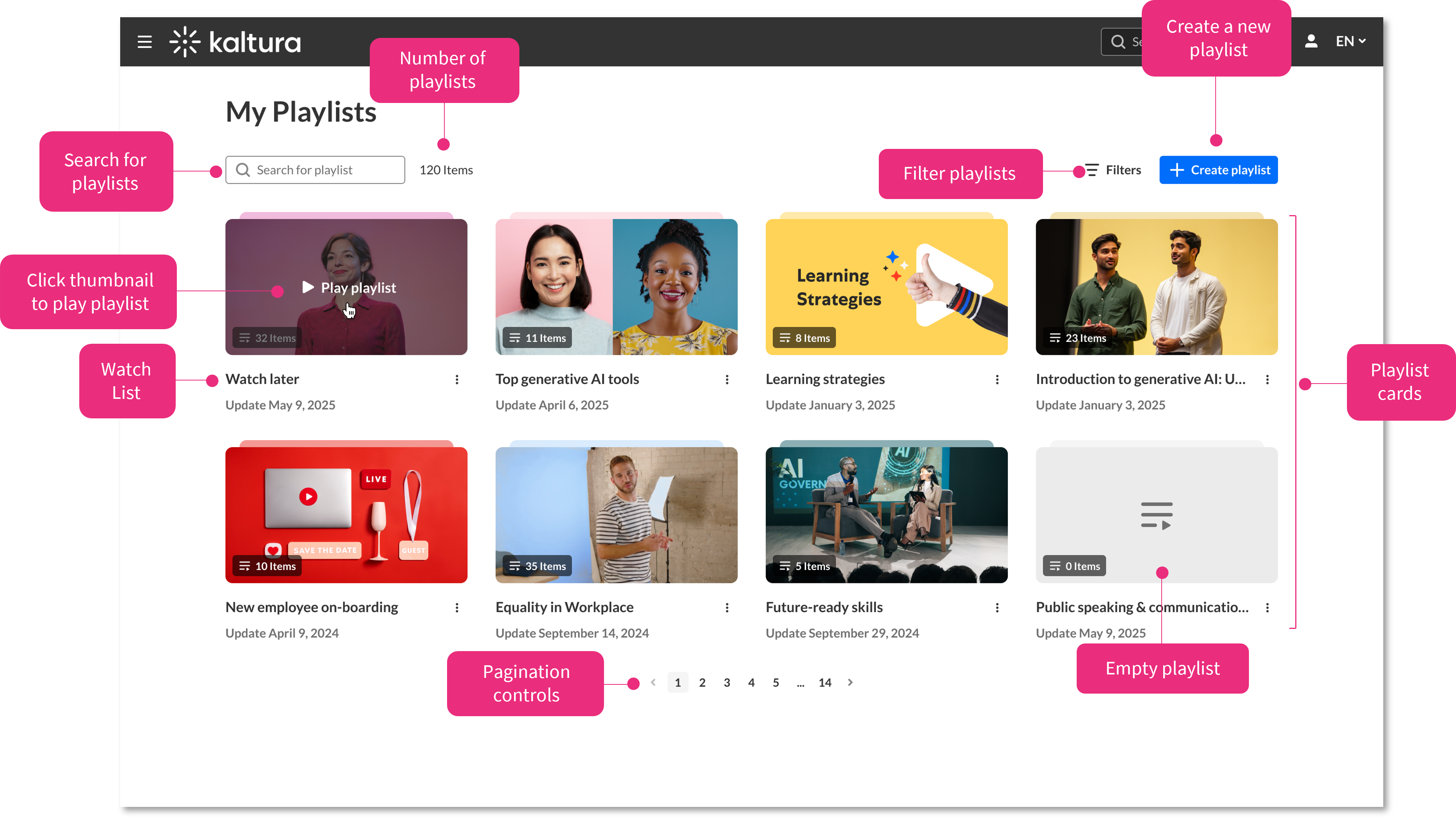The image size is (1456, 818).
Task: Jump to last page 14
Action: [825, 683]
